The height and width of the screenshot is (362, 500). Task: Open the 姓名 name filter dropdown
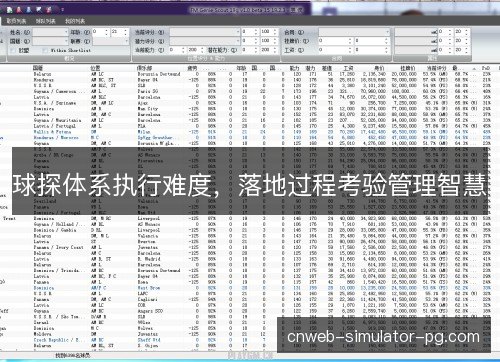(x=50, y=32)
